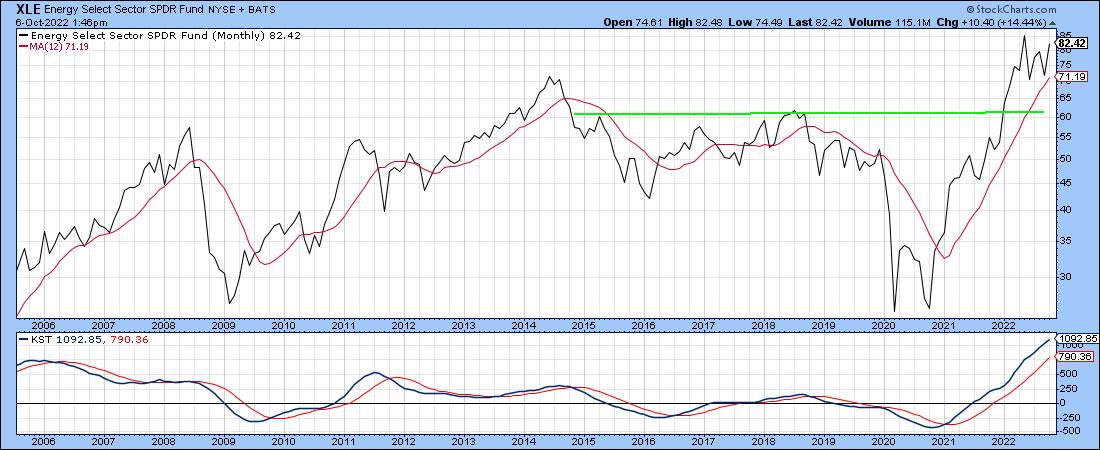
Task: Click the 75 price axis label
Action: 1064,65
